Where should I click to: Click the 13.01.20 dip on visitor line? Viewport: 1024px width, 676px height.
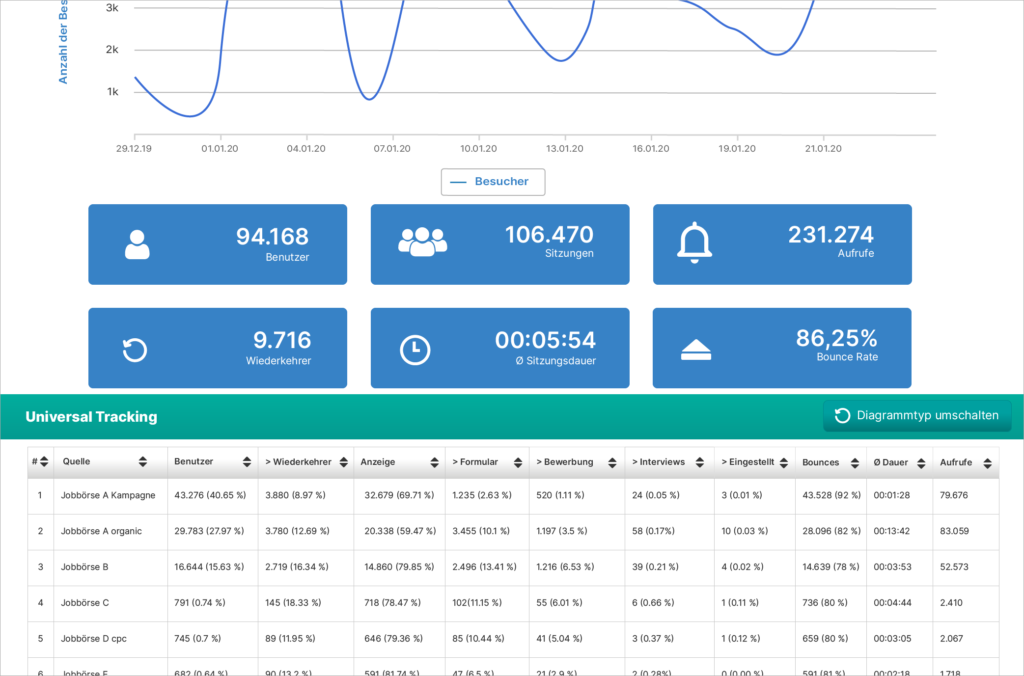(x=561, y=61)
